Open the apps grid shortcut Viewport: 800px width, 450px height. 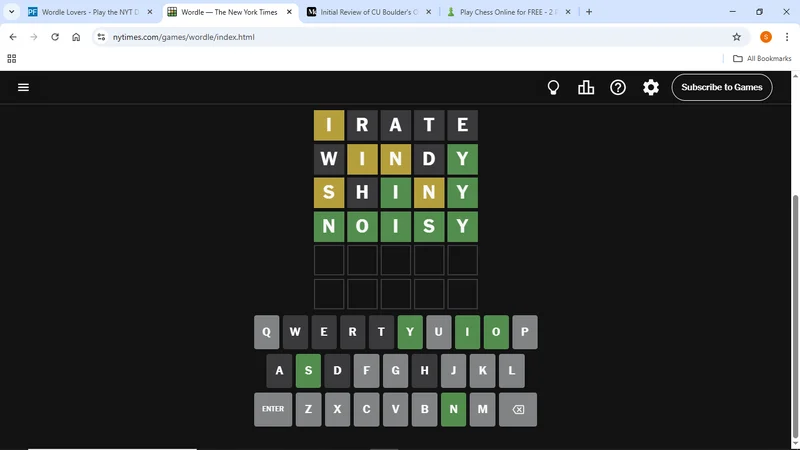[12, 59]
